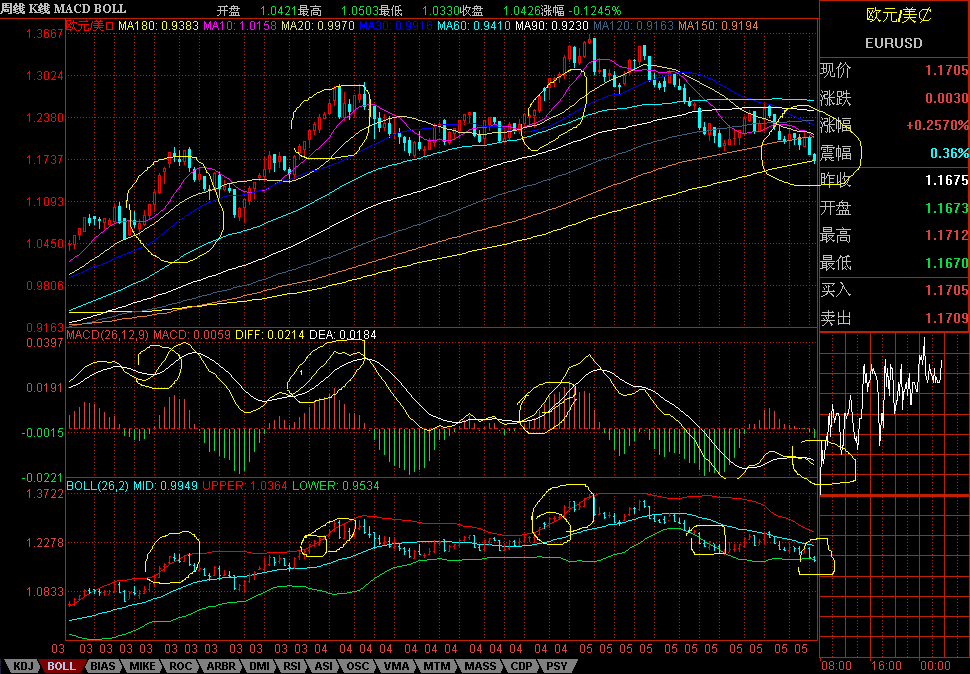The width and height of the screenshot is (970, 674).
Task: Click the 现价 current price row
Action: click(x=894, y=70)
